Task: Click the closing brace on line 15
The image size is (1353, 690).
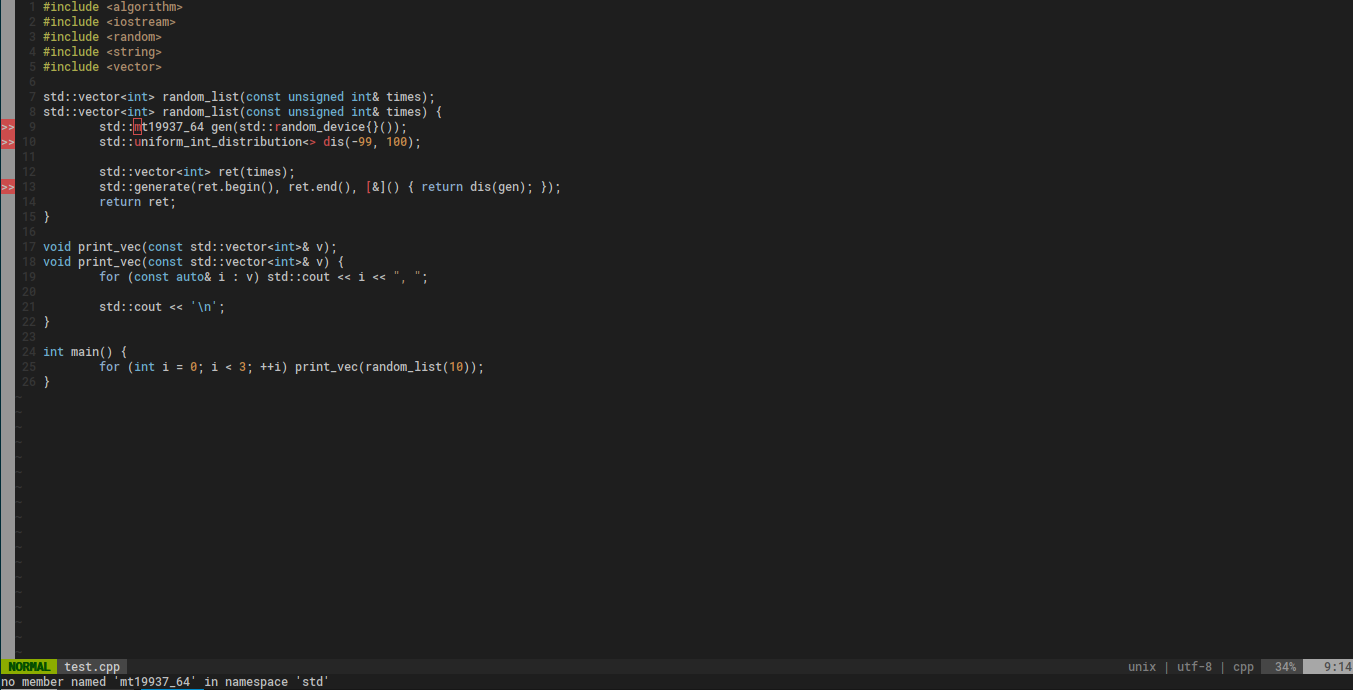Action: coord(46,217)
